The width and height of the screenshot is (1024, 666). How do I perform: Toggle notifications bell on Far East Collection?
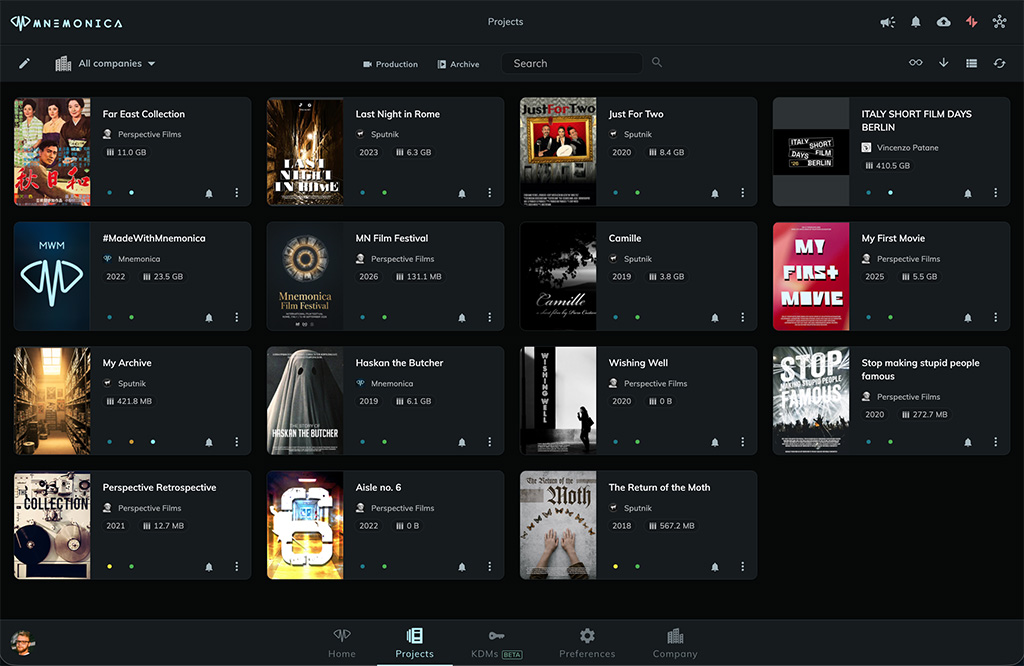pos(209,193)
